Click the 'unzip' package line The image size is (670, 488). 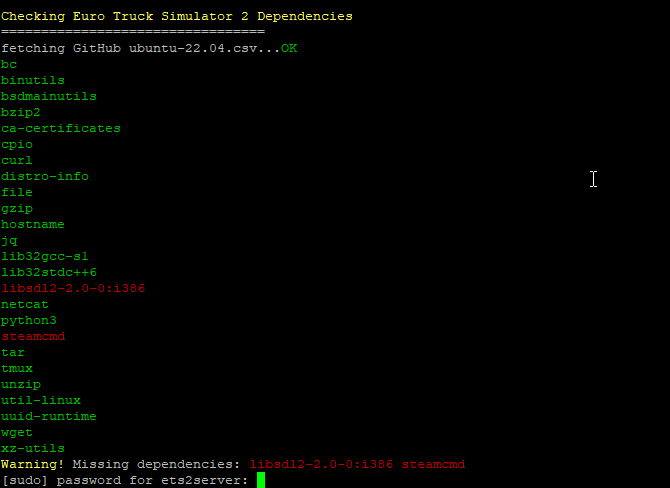[x=21, y=385]
